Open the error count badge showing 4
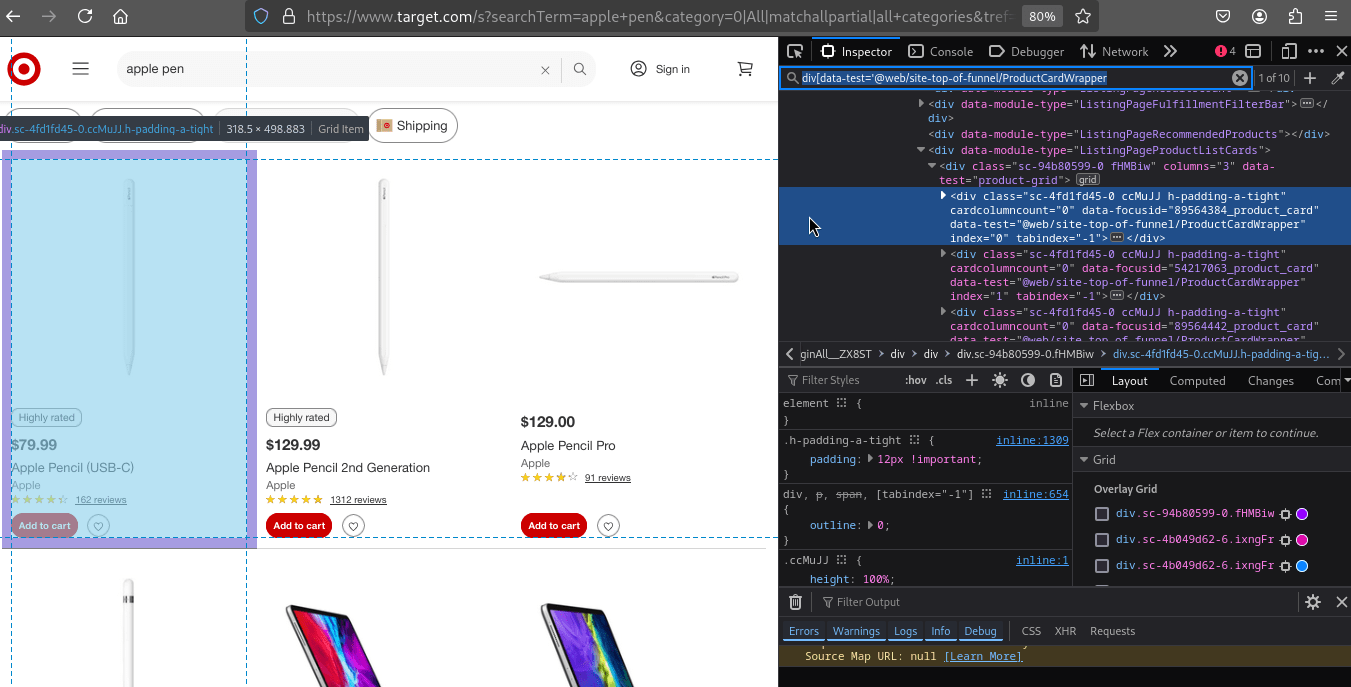The image size is (1351, 687). pos(1225,51)
